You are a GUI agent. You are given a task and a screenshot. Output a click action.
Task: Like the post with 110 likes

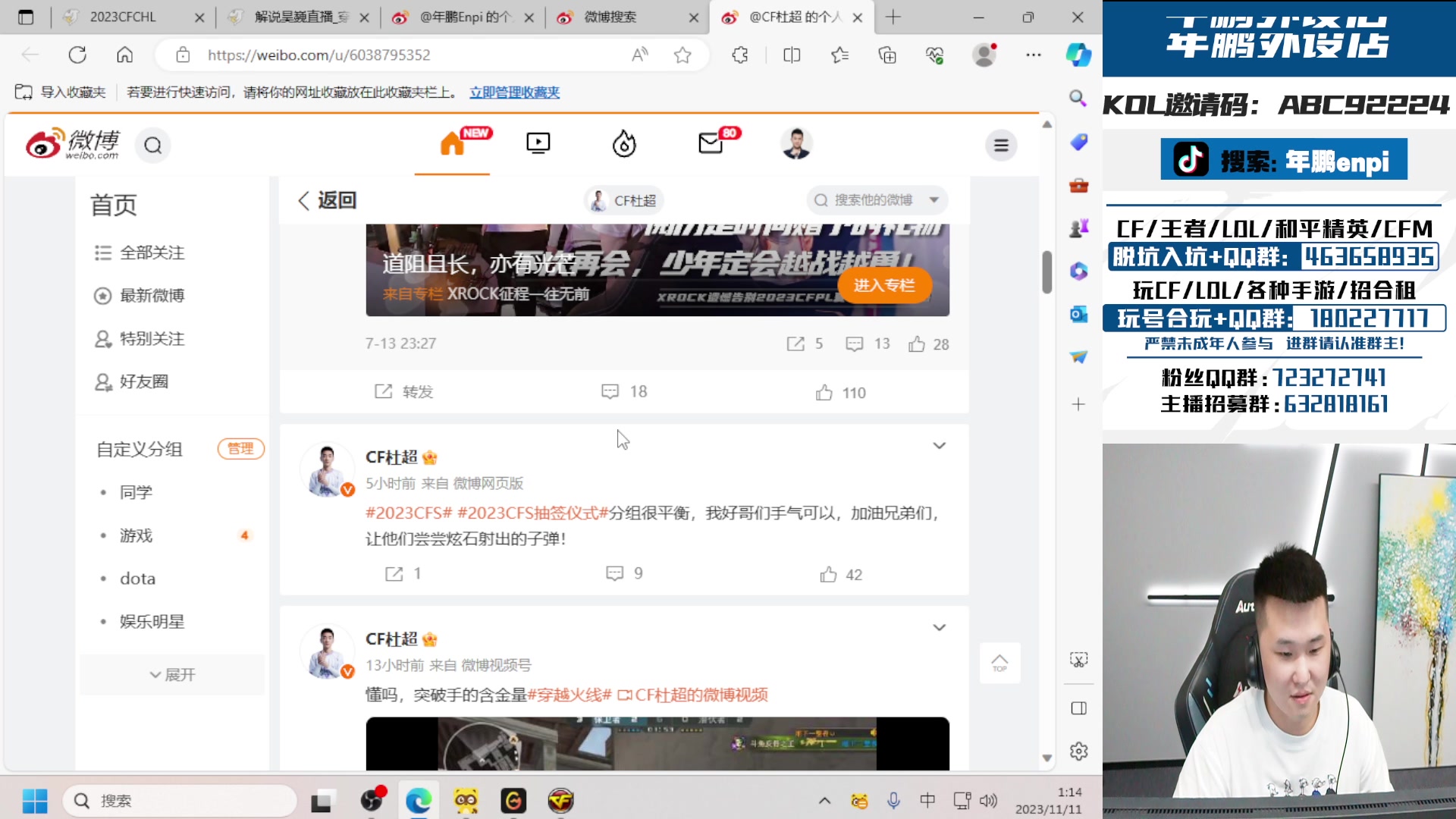pyautogui.click(x=841, y=393)
